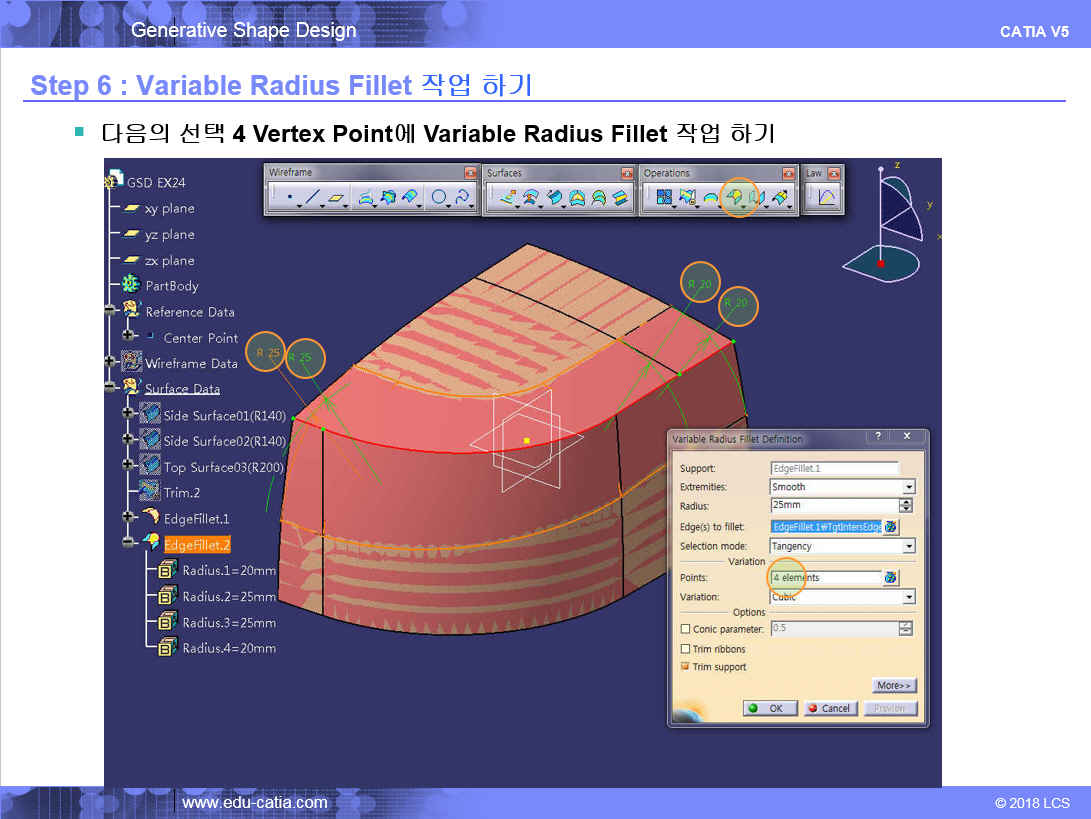The image size is (1091, 819).
Task: Click the selection icon beside Edge(s) to fillet
Action: (x=891, y=527)
